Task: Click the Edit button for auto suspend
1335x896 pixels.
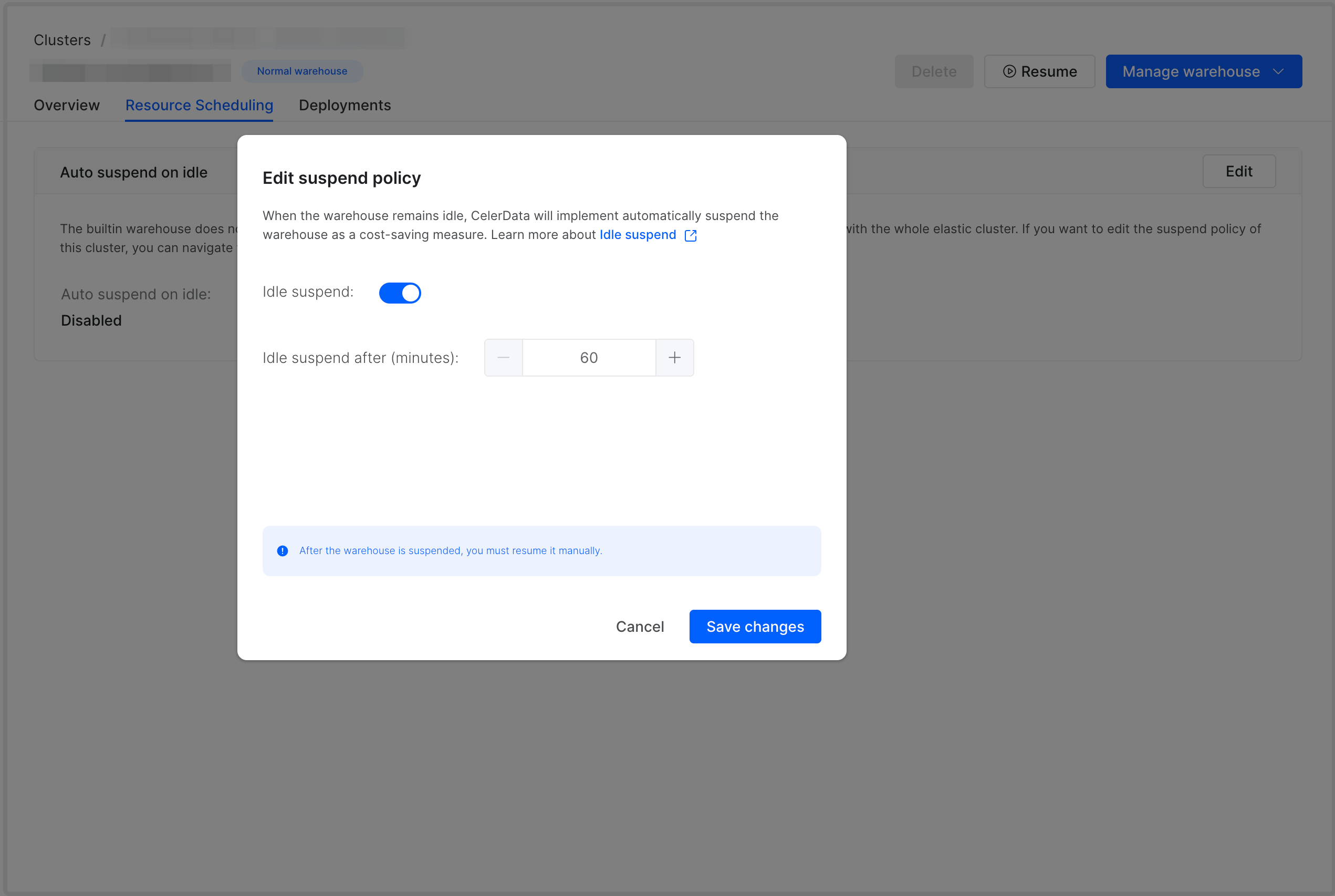Action: [1238, 171]
